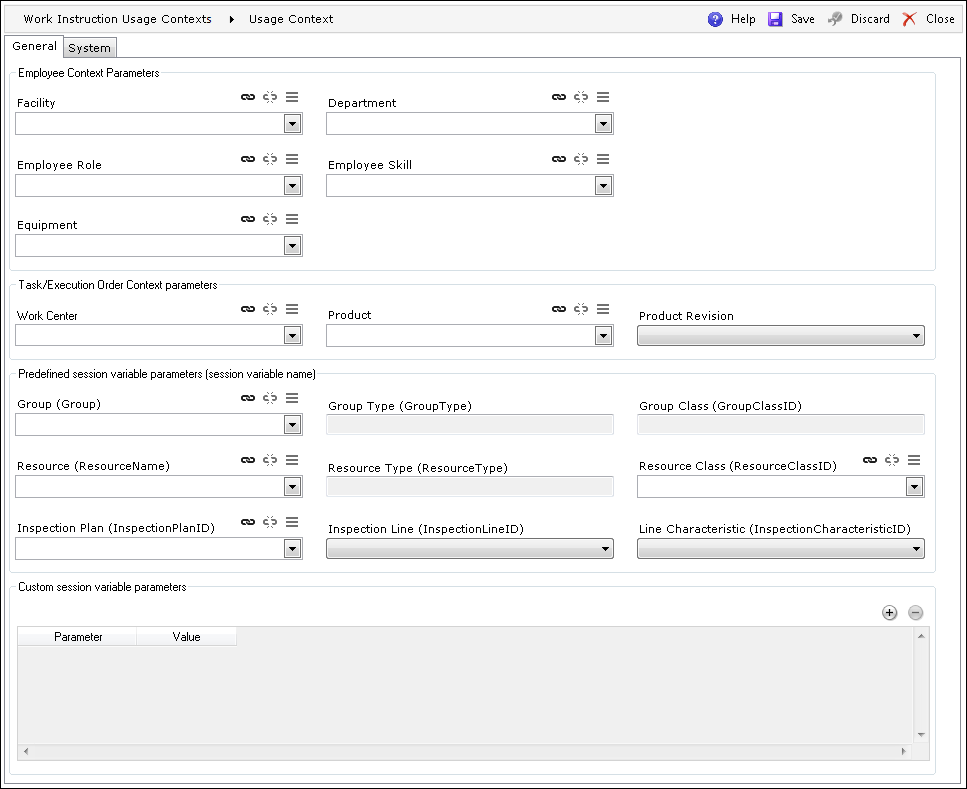Click the link icon for Inspection Plan
The width and height of the screenshot is (967, 789).
248,523
